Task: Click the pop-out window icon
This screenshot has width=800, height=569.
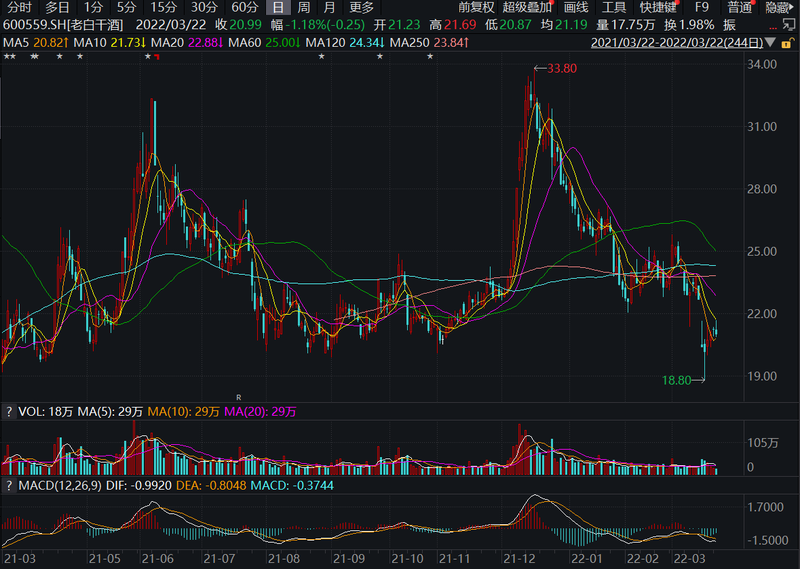Action: [x=789, y=24]
